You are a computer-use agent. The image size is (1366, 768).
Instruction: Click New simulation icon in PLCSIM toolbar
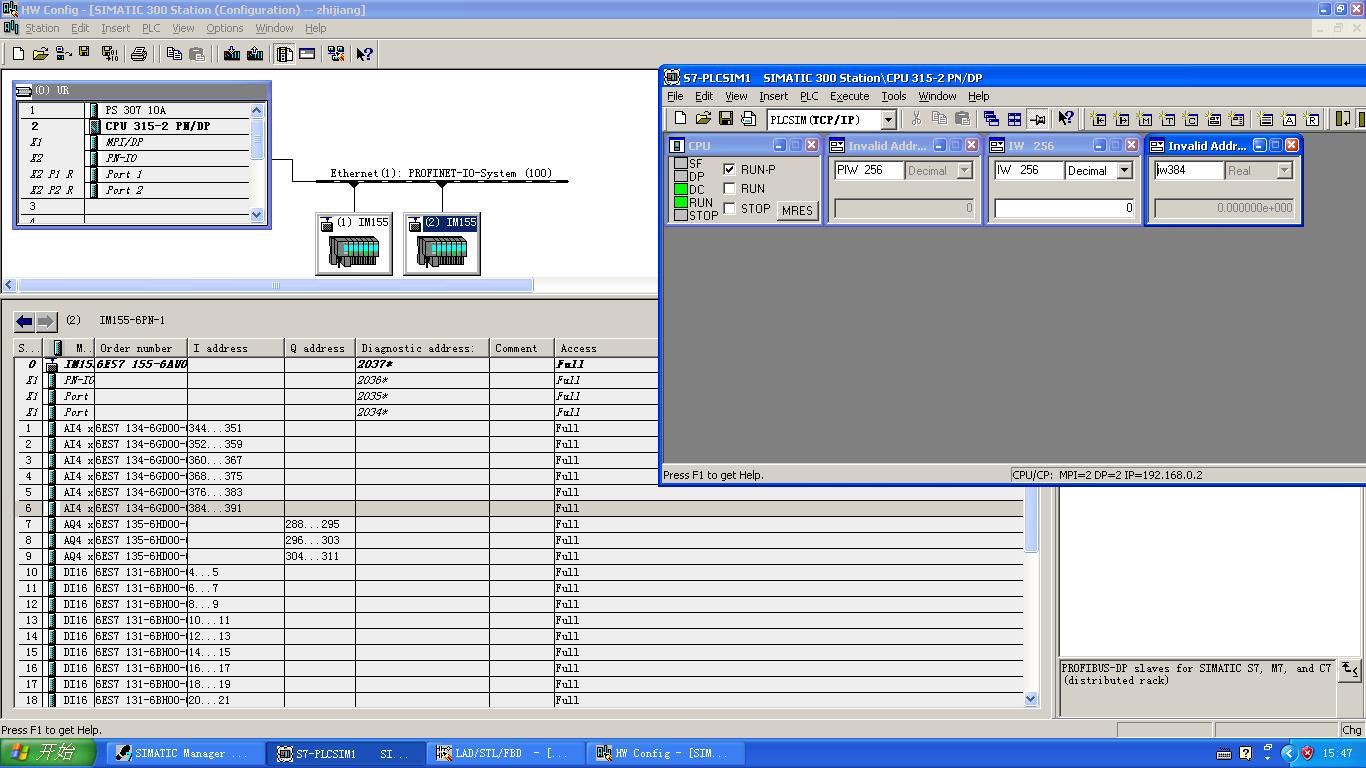(681, 119)
